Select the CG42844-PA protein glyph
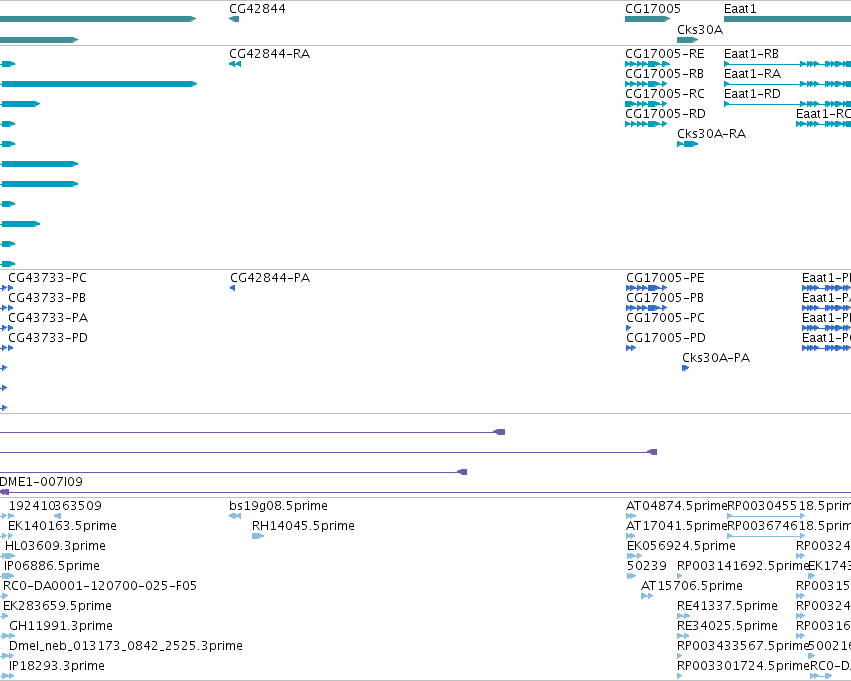 [x=233, y=288]
